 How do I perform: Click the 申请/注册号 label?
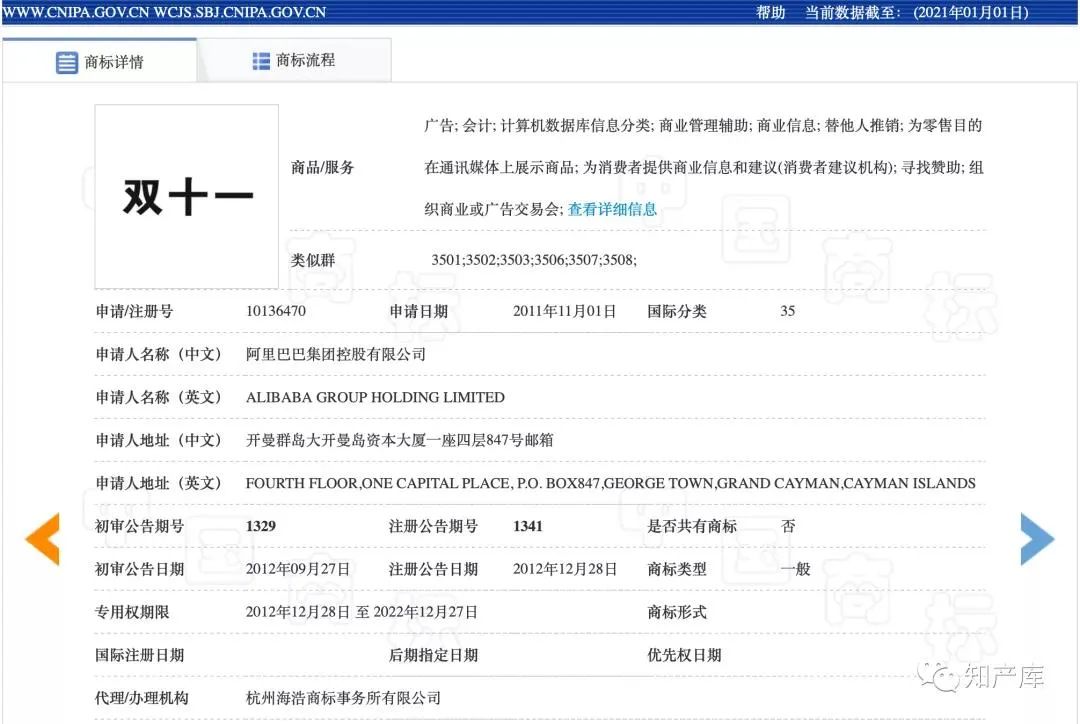pos(134,311)
